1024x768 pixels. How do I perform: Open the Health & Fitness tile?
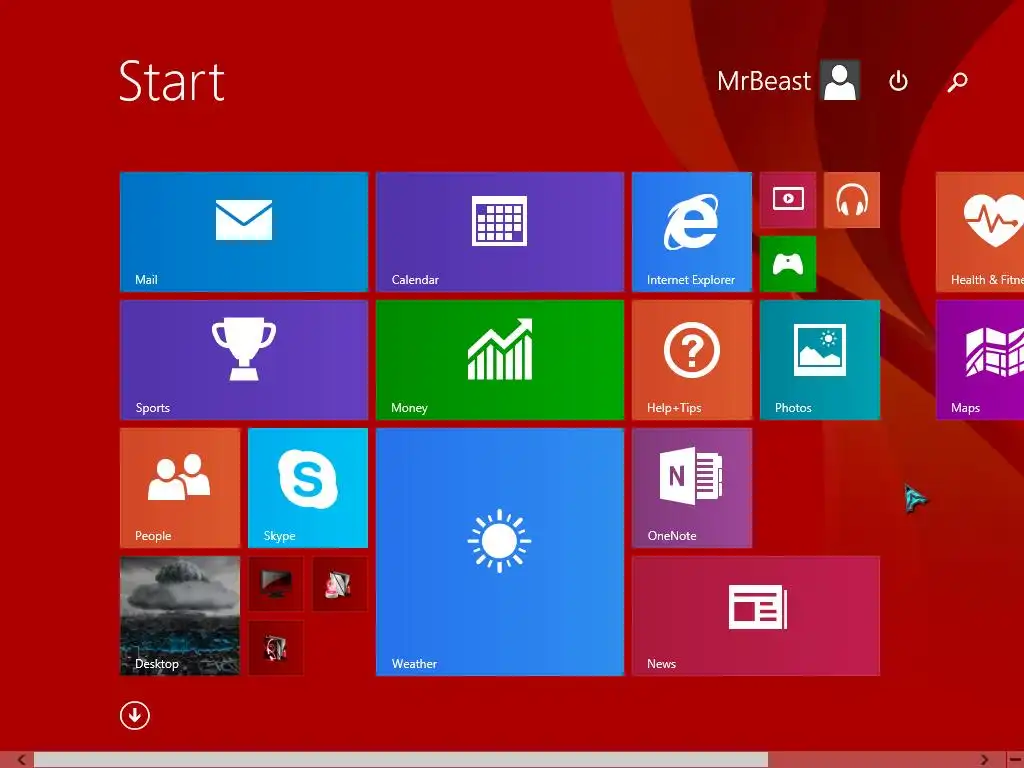(980, 232)
